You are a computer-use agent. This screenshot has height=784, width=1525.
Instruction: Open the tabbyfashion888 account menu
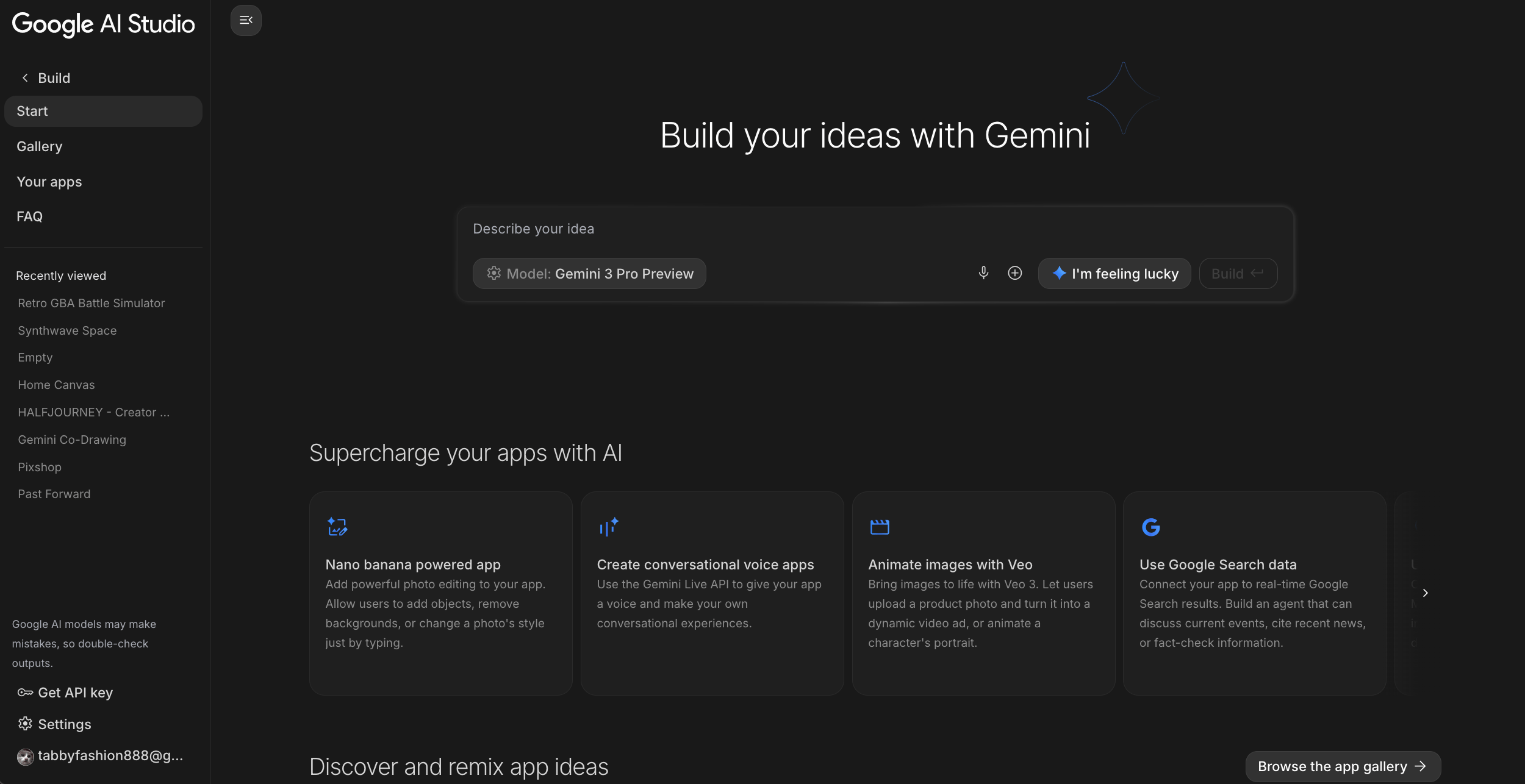click(x=101, y=756)
